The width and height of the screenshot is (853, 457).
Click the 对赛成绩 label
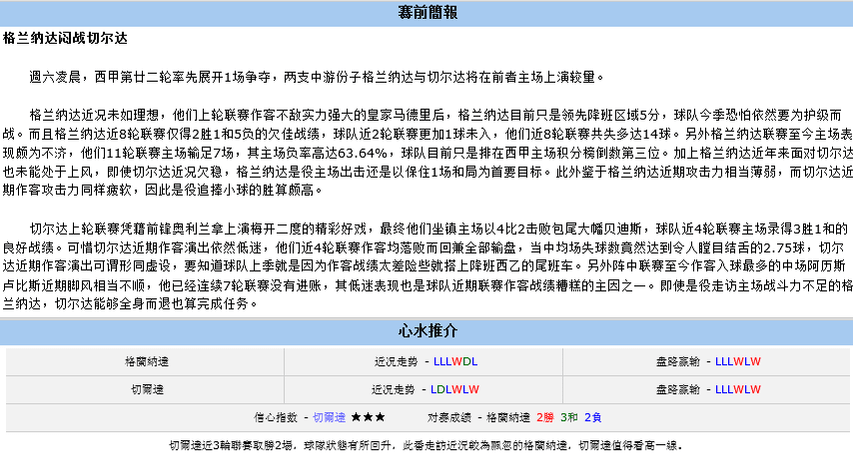[x=449, y=417]
